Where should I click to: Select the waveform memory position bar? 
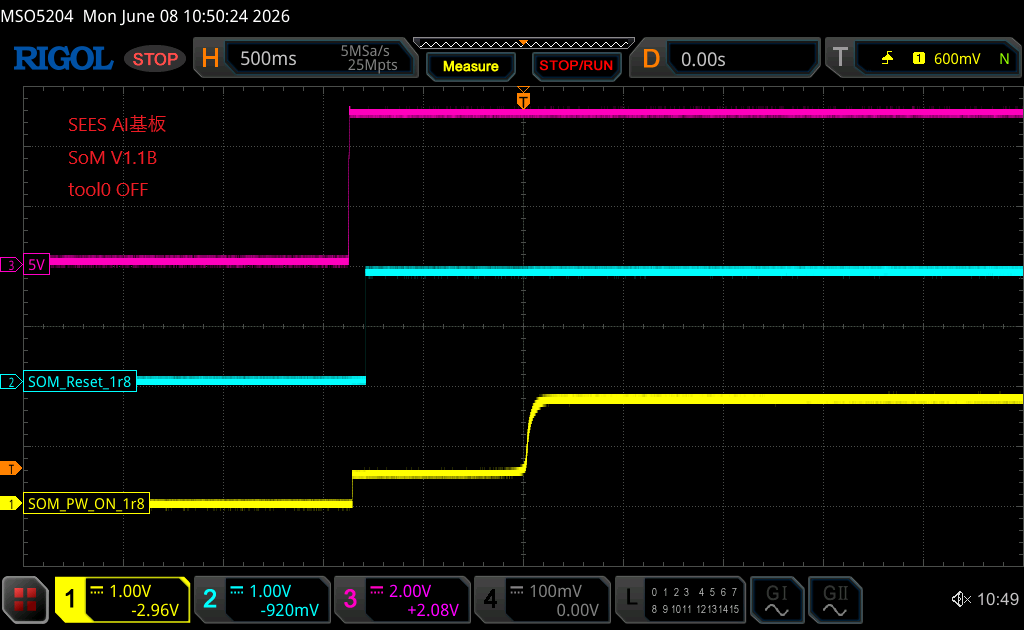(524, 44)
